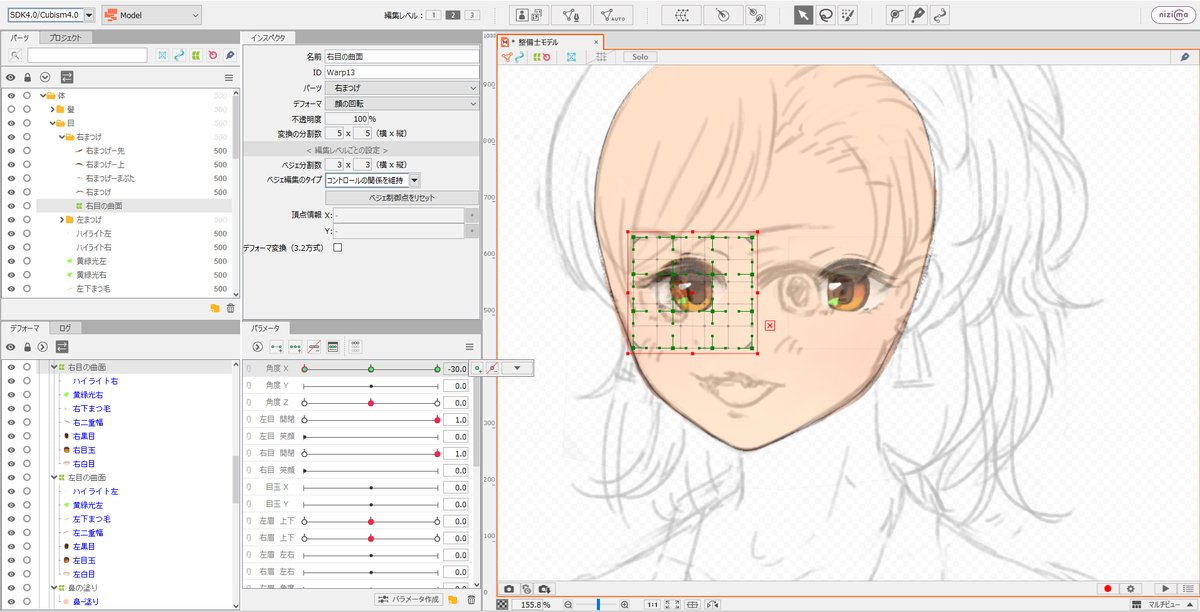Click the canvas settings gear icon
The width and height of the screenshot is (1200, 612).
[1132, 590]
